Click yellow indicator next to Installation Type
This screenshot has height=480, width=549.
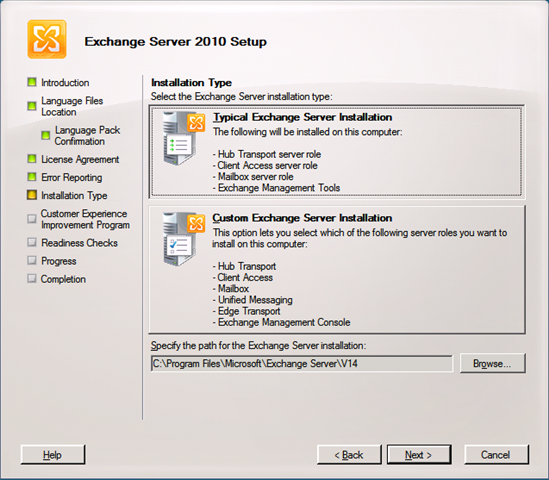click(32, 195)
